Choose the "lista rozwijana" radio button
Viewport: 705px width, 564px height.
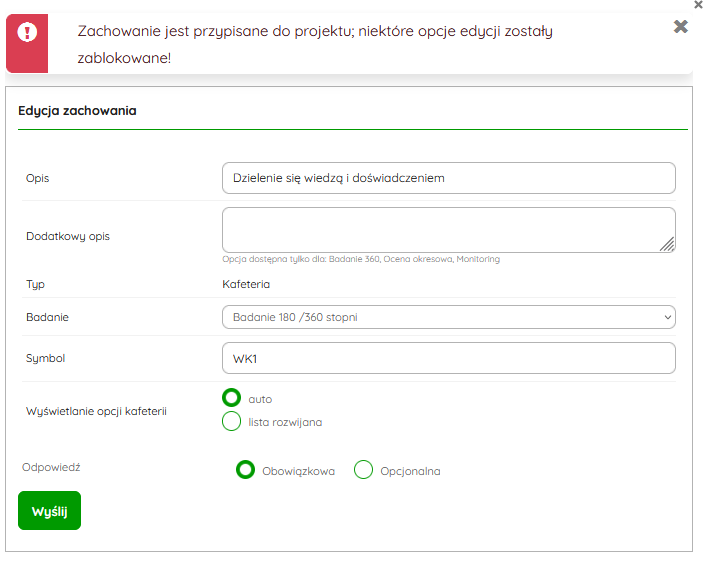click(x=232, y=421)
